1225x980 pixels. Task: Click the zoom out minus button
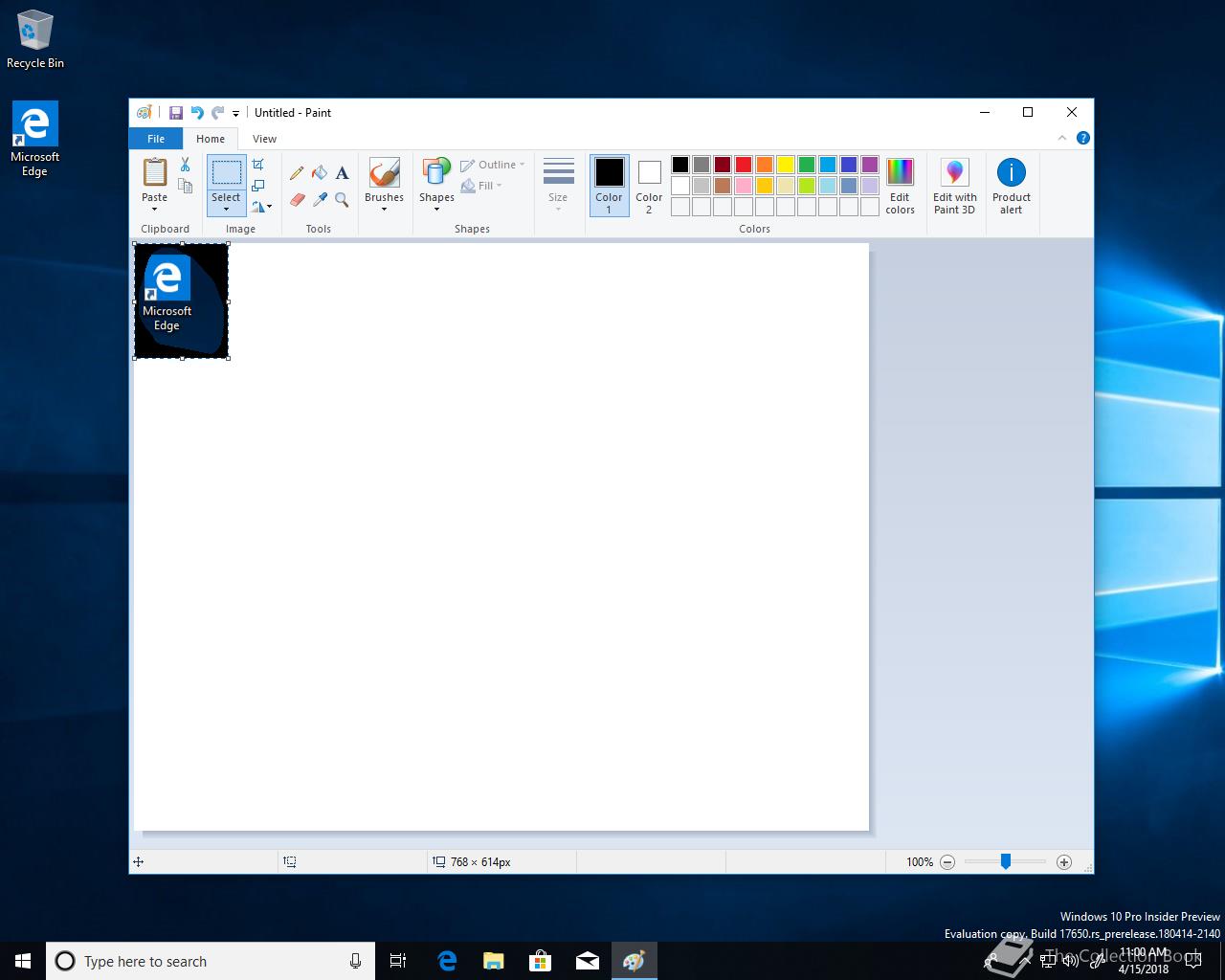pyautogui.click(x=947, y=861)
